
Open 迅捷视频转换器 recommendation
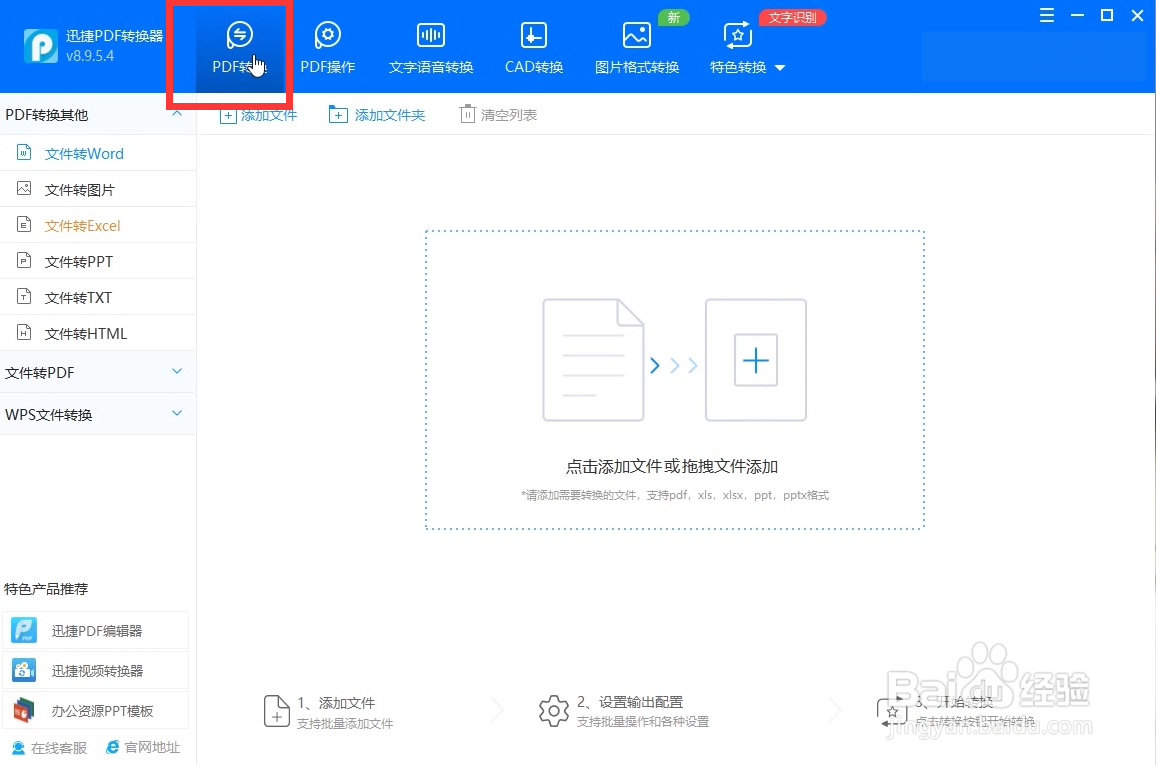[x=96, y=671]
